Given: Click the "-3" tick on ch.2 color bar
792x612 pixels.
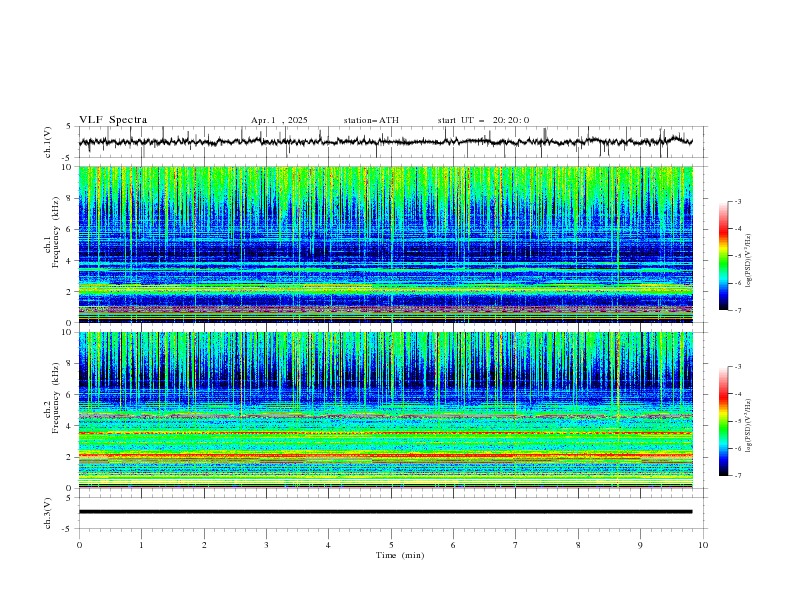Looking at the screenshot, I should point(737,367).
